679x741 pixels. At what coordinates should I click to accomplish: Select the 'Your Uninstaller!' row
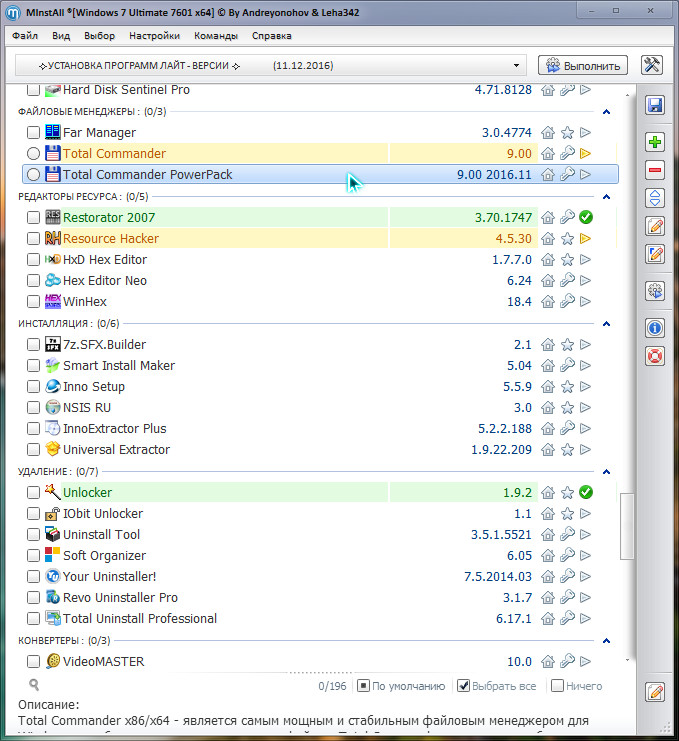click(320, 577)
